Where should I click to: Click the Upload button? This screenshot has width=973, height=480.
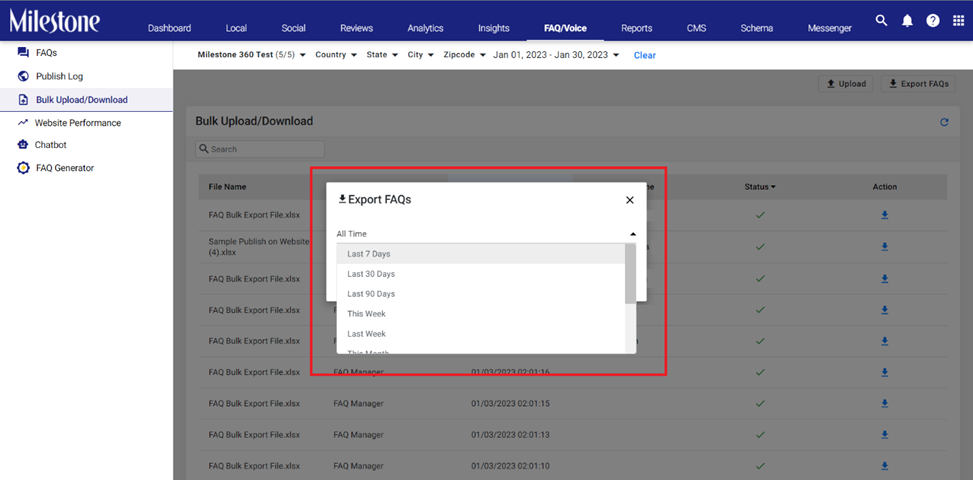846,84
